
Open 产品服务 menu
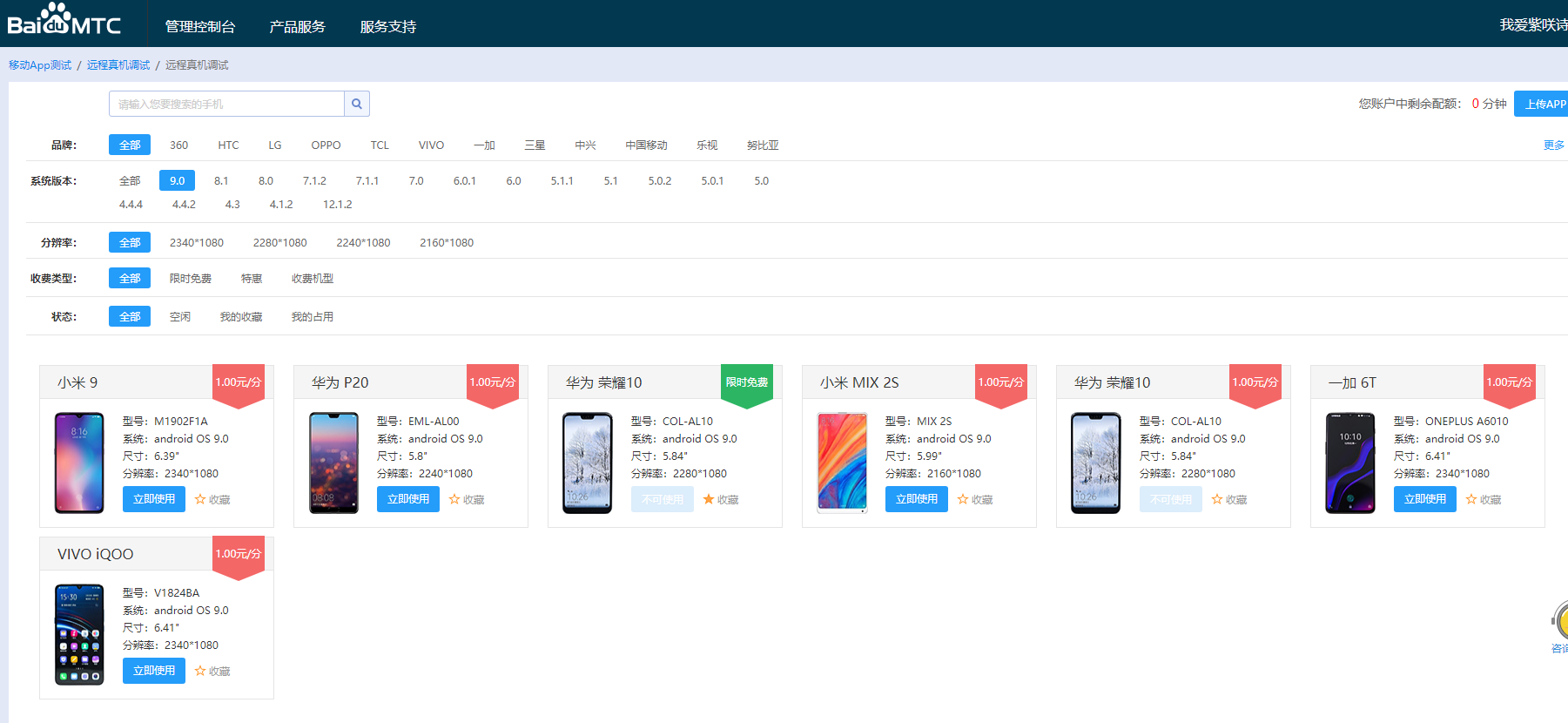click(298, 26)
